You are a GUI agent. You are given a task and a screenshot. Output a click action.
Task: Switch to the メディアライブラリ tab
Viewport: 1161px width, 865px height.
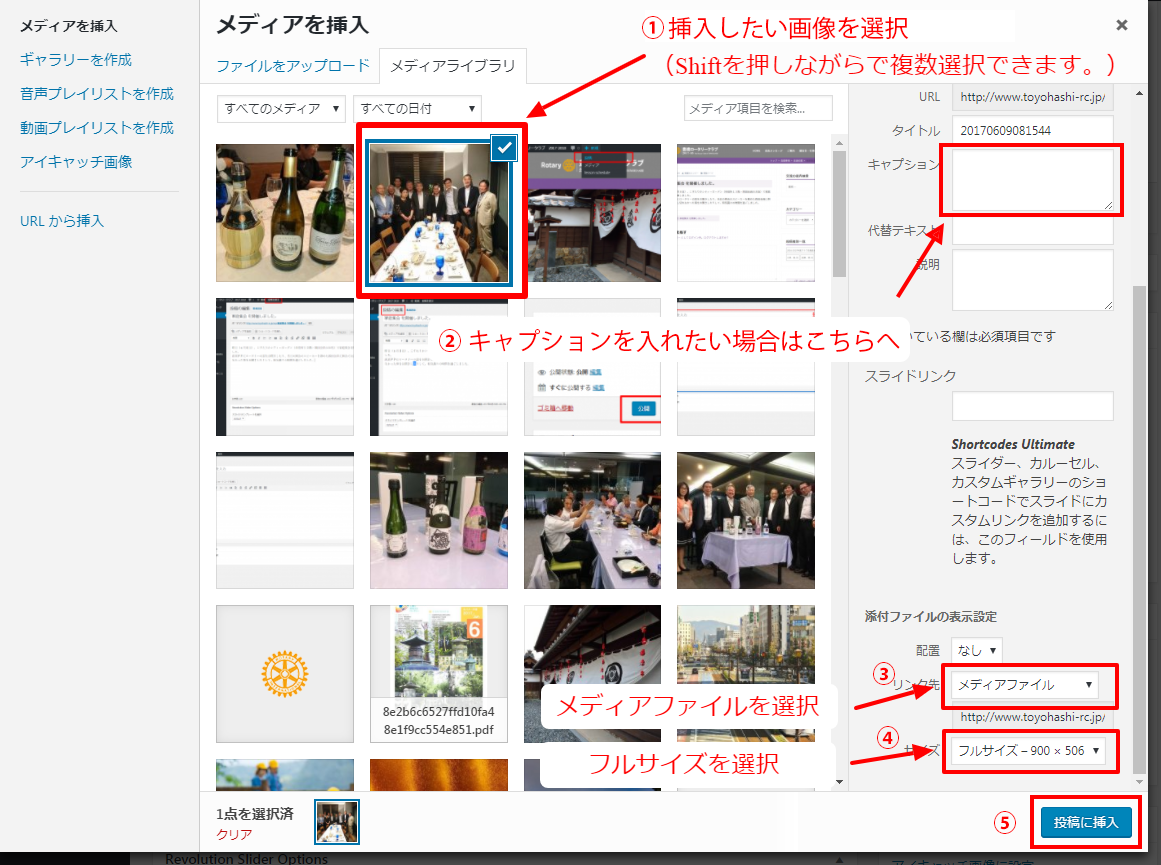tap(453, 66)
